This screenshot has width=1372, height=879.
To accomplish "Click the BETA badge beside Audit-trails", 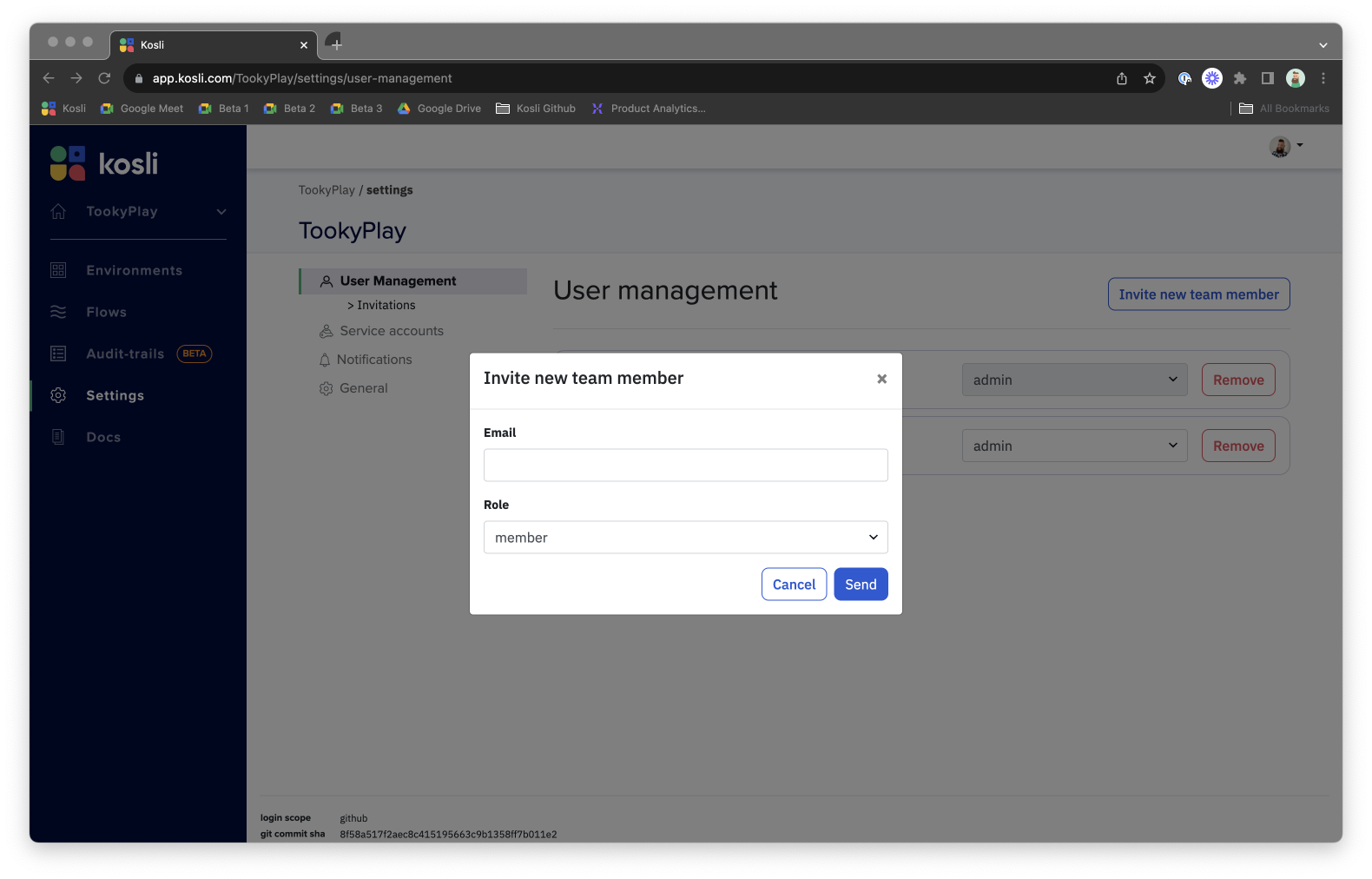I will [x=195, y=354].
